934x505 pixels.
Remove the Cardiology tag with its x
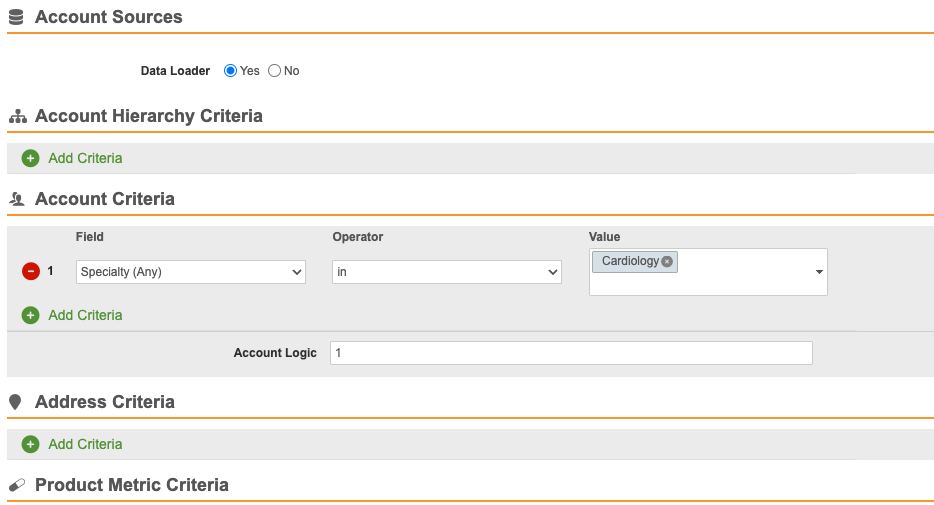(667, 261)
